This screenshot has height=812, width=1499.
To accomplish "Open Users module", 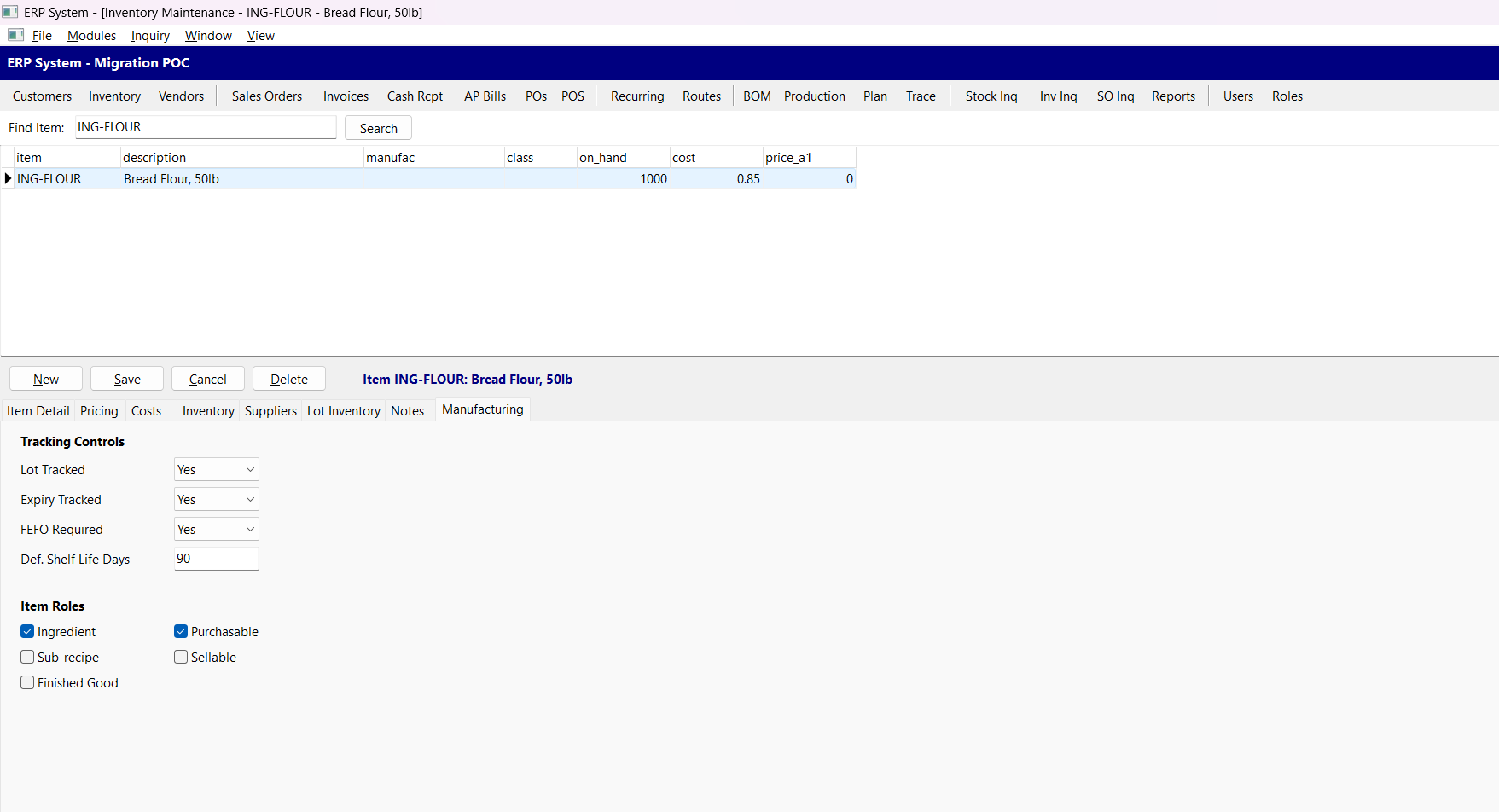I will click(x=1238, y=96).
